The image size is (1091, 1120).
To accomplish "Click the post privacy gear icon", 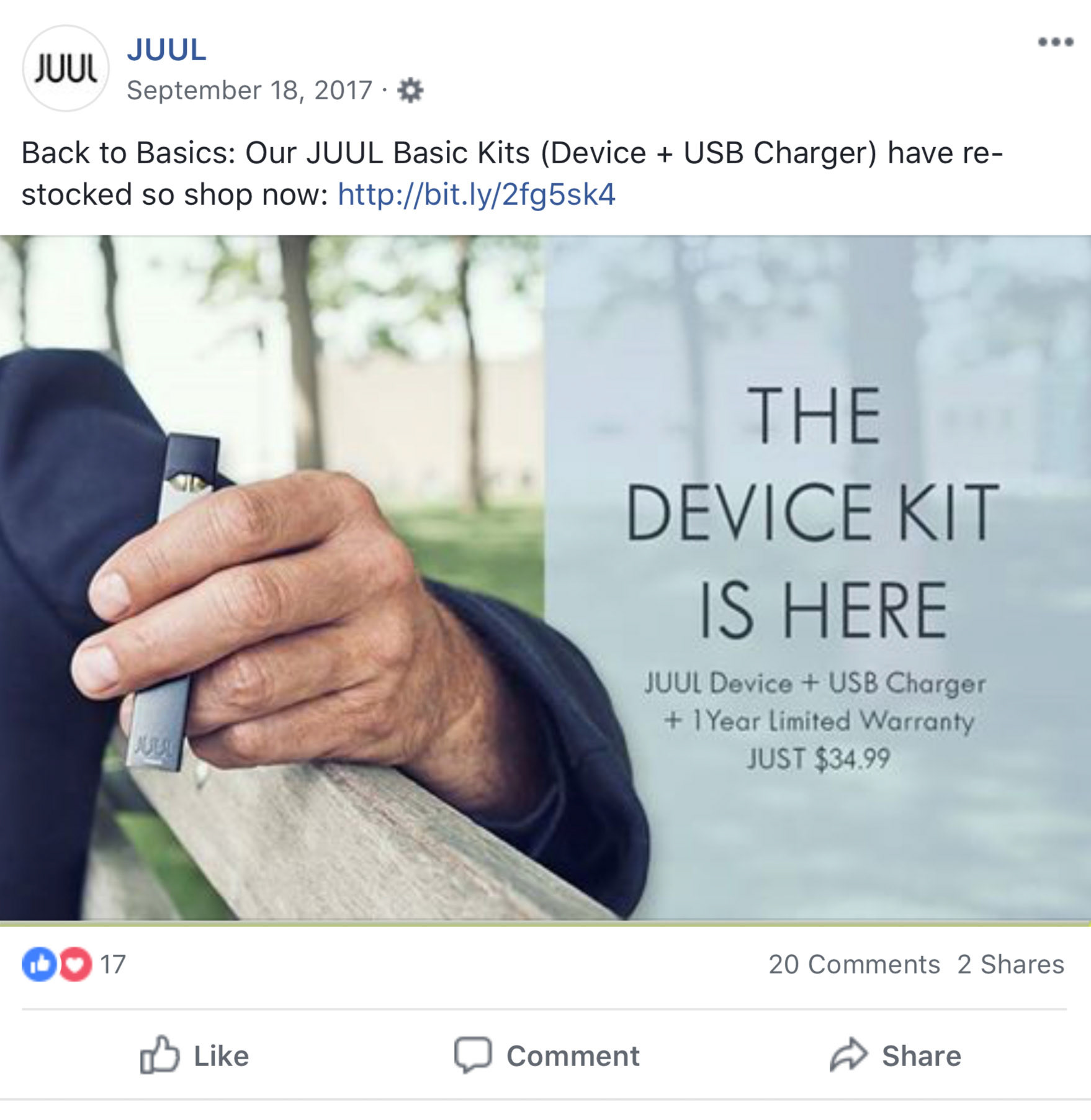I will [x=410, y=91].
